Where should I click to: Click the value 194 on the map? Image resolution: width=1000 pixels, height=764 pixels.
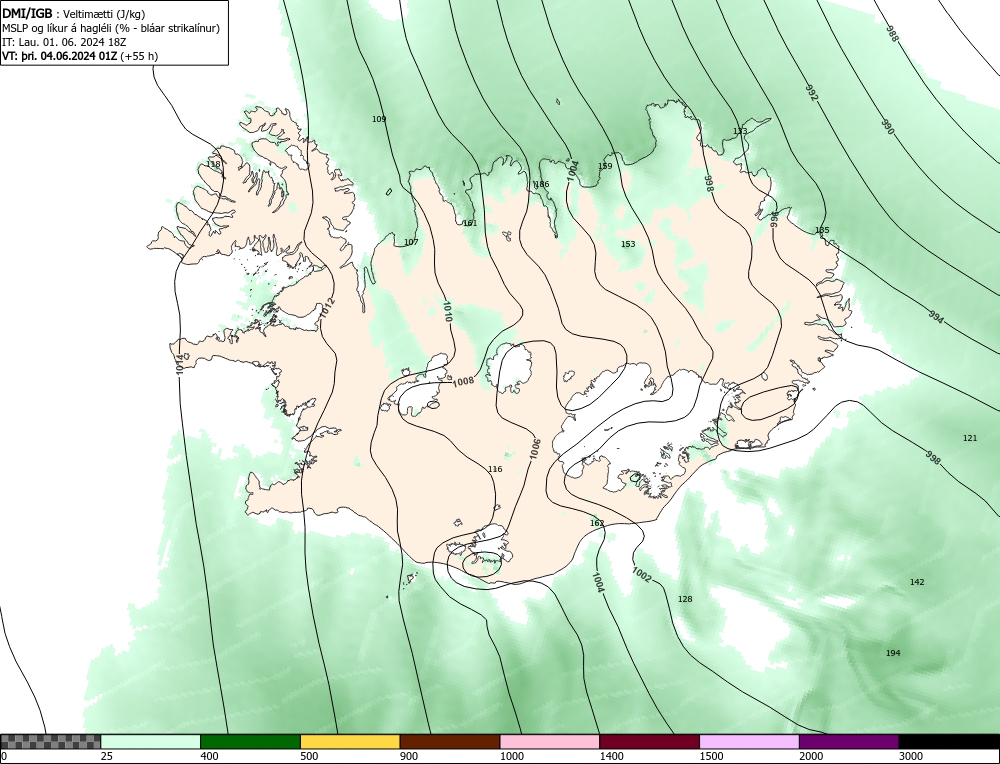893,653
